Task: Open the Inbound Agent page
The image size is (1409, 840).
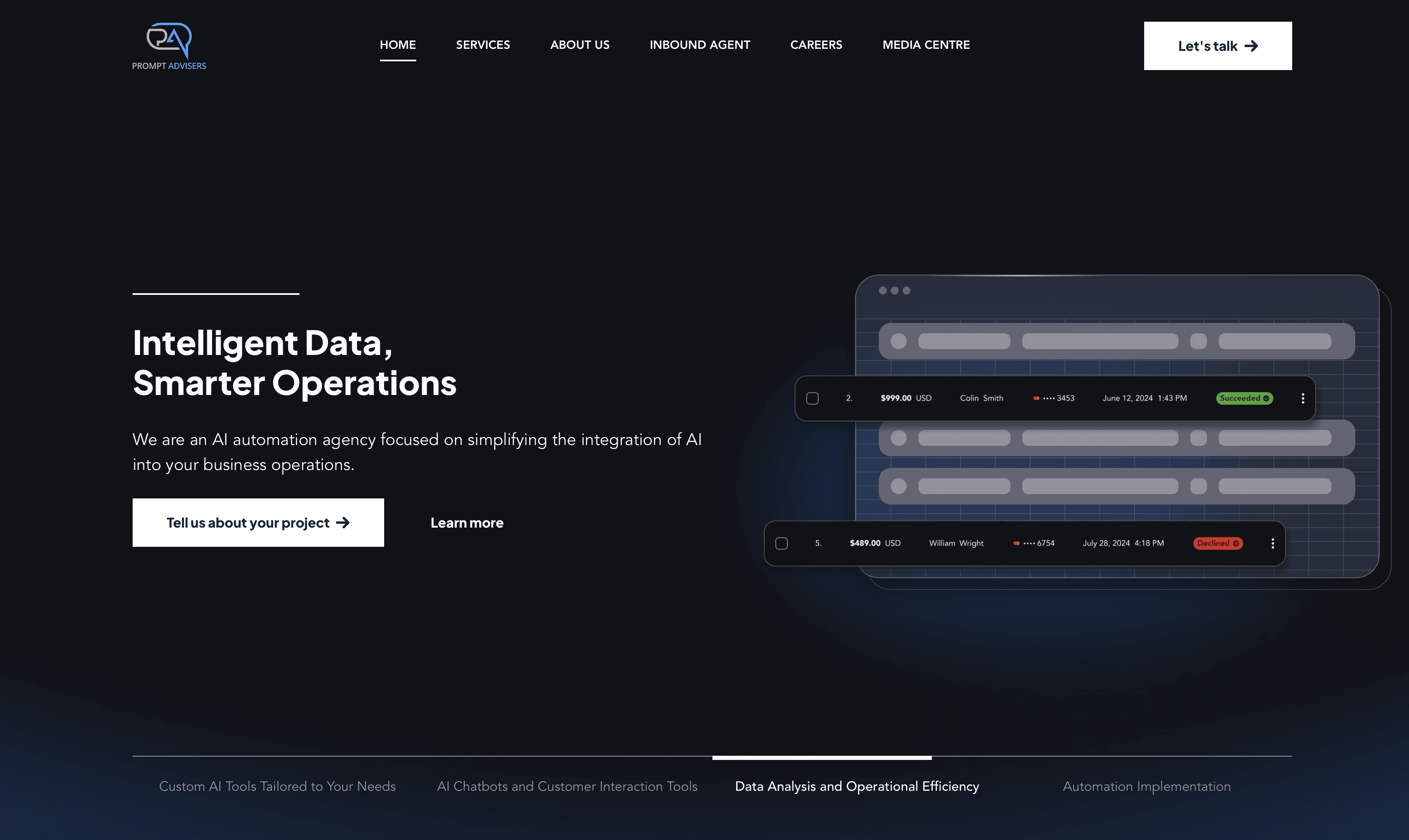Action: click(x=699, y=45)
